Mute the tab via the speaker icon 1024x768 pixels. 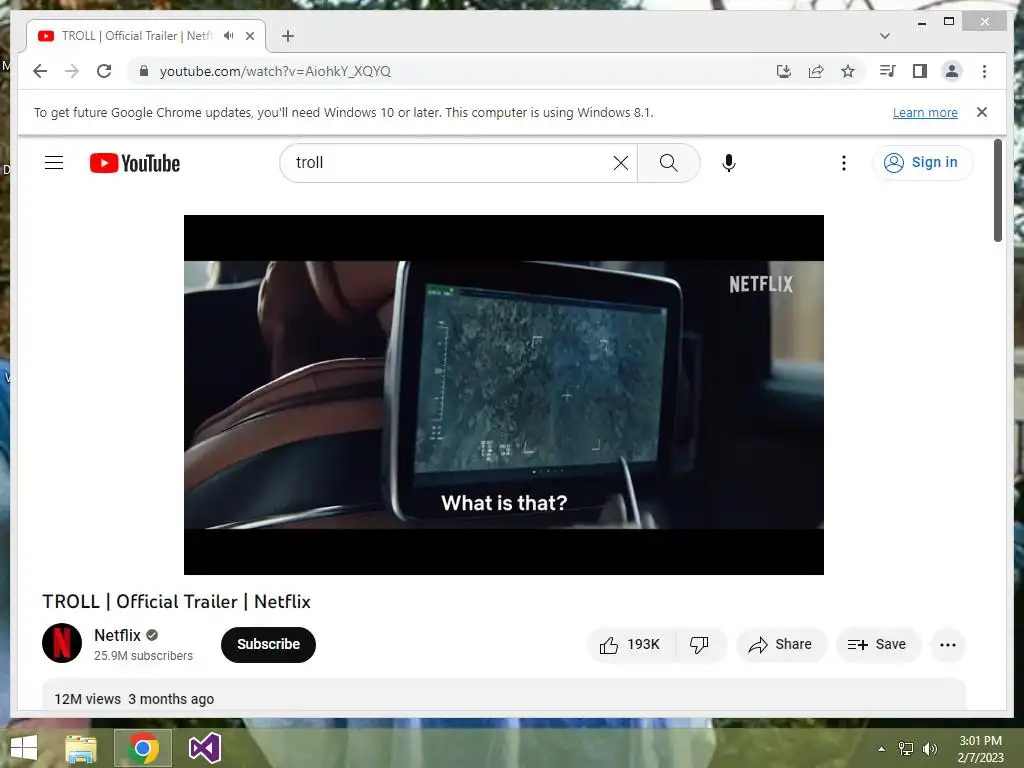tap(228, 36)
